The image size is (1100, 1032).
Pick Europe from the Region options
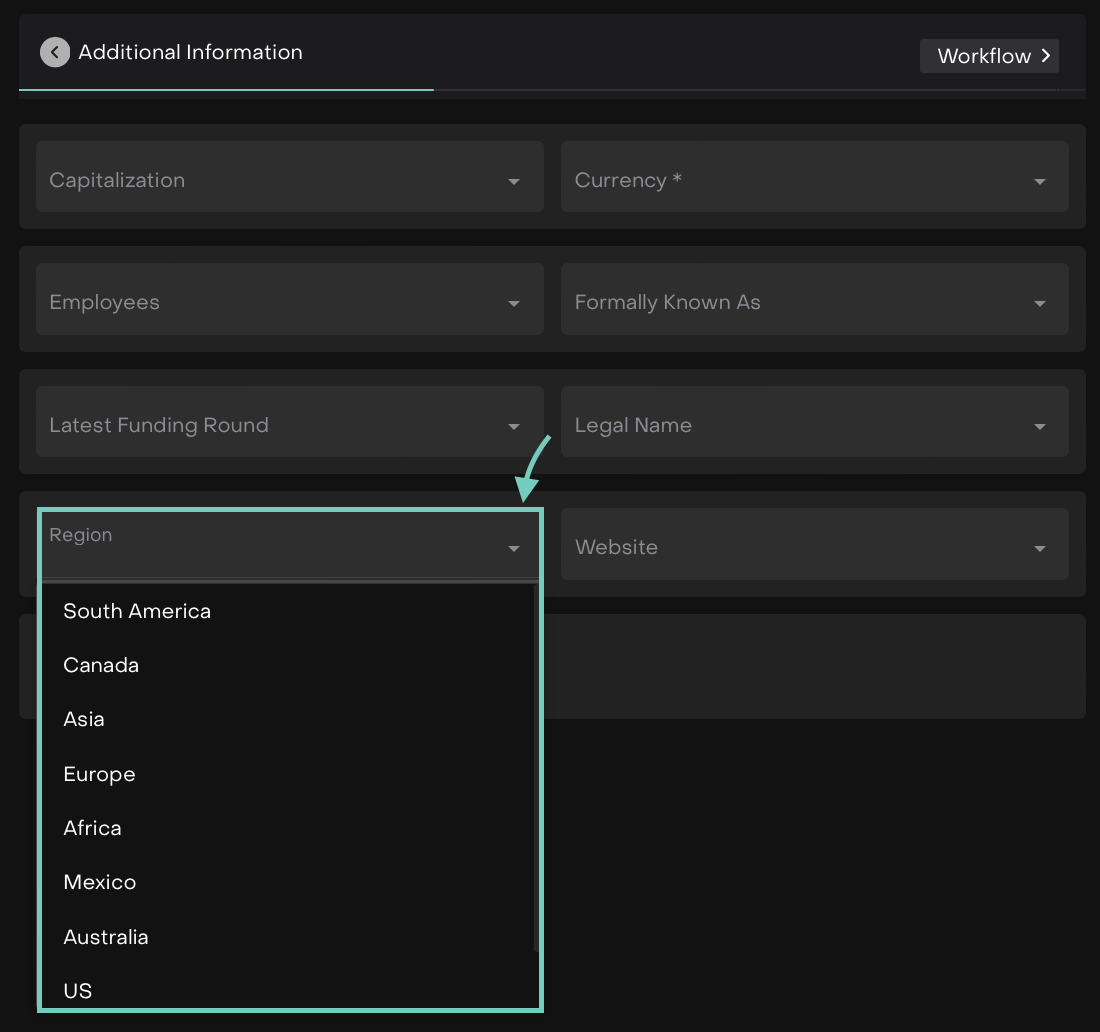(x=99, y=774)
